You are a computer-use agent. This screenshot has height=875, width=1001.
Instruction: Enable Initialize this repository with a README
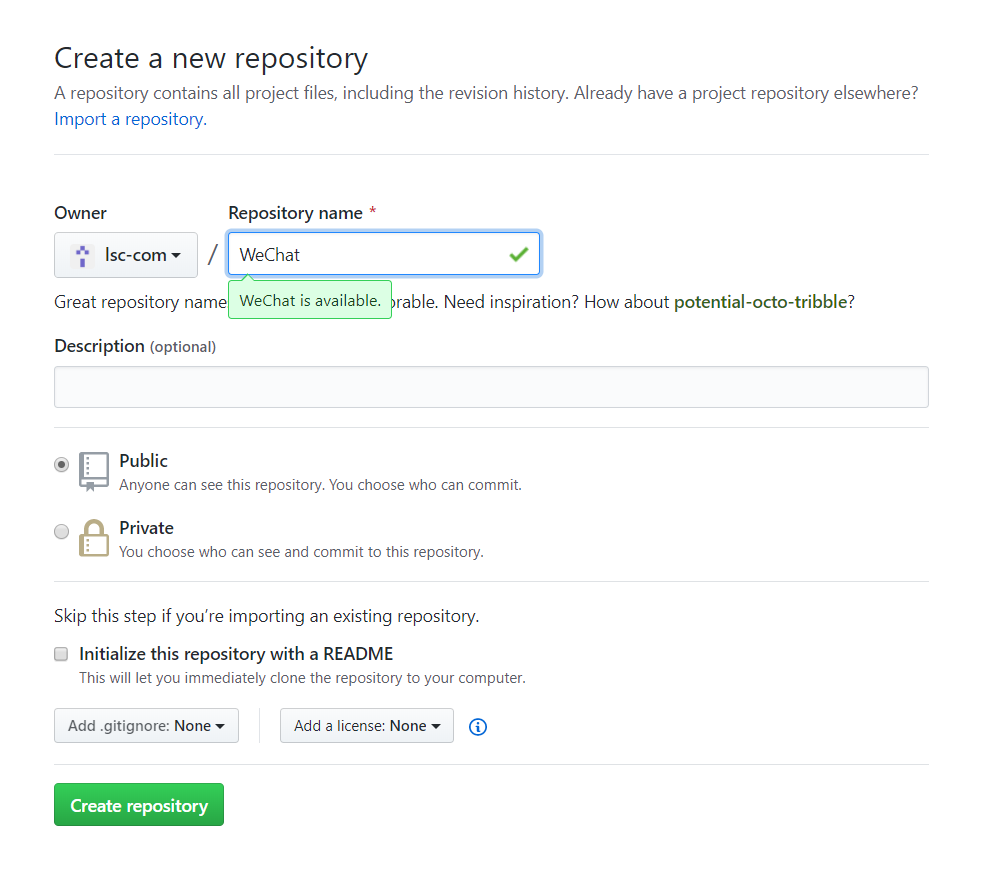(x=61, y=654)
